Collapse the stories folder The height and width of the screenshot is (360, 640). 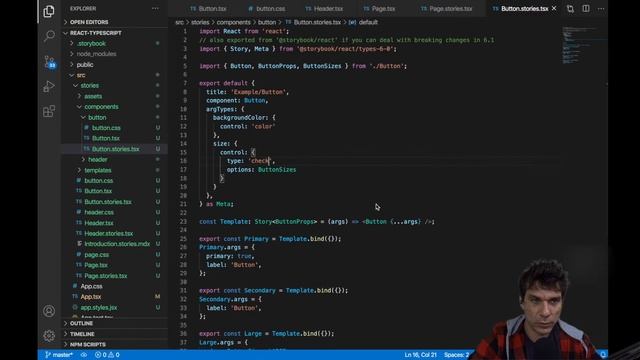pyautogui.click(x=89, y=86)
